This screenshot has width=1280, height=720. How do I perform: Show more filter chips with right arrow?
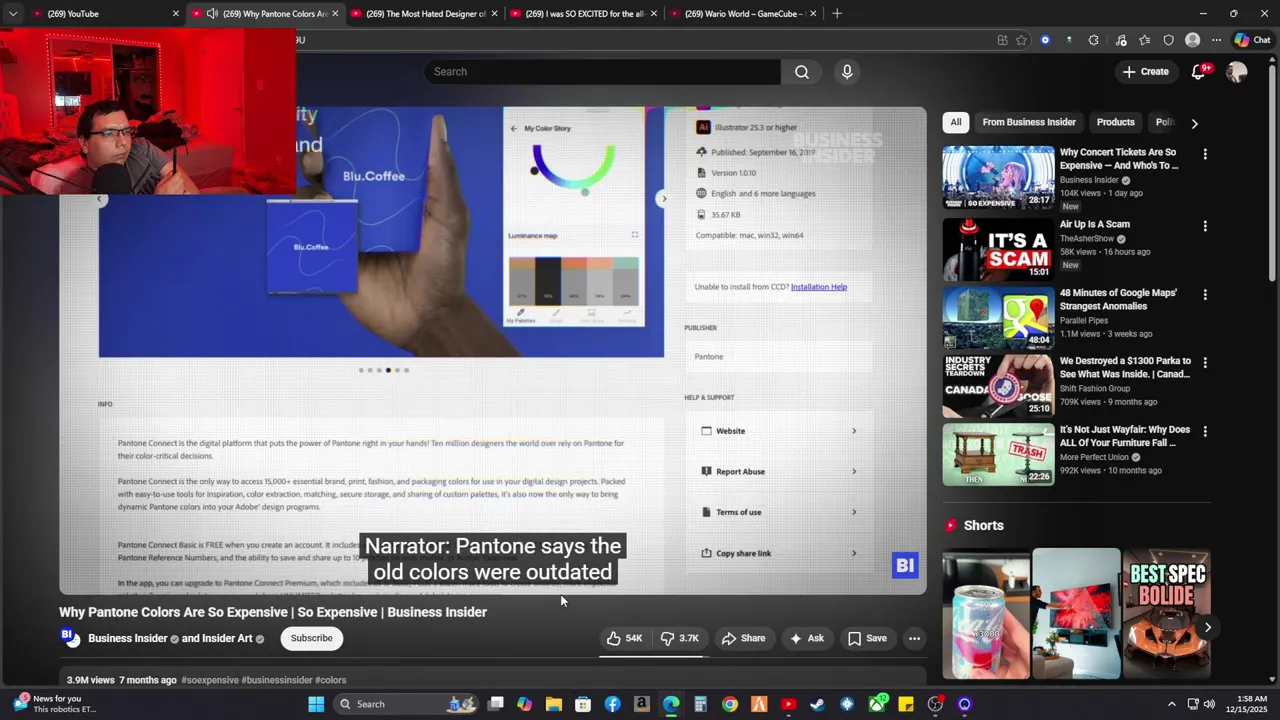1194,123
